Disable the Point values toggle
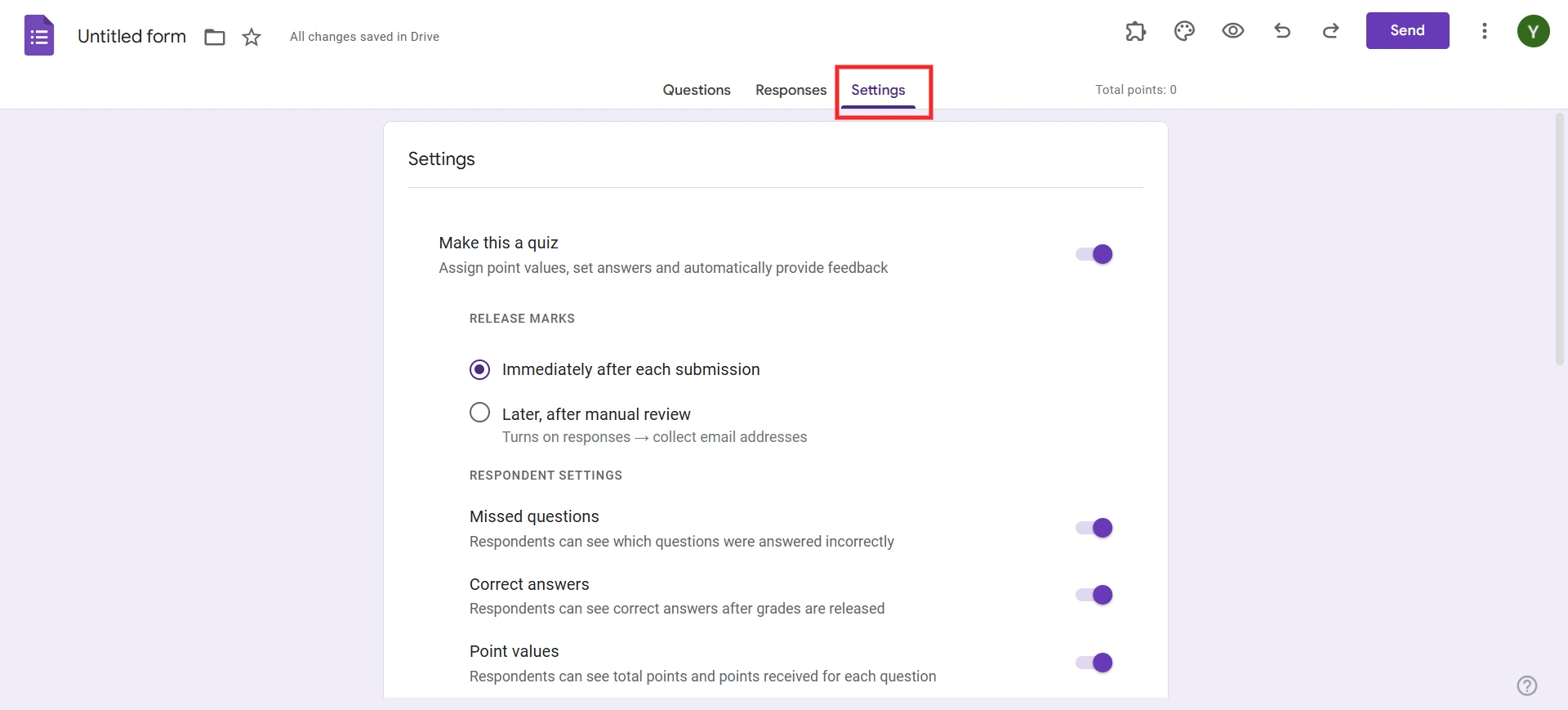Viewport: 1568px width, 710px height. (1094, 663)
